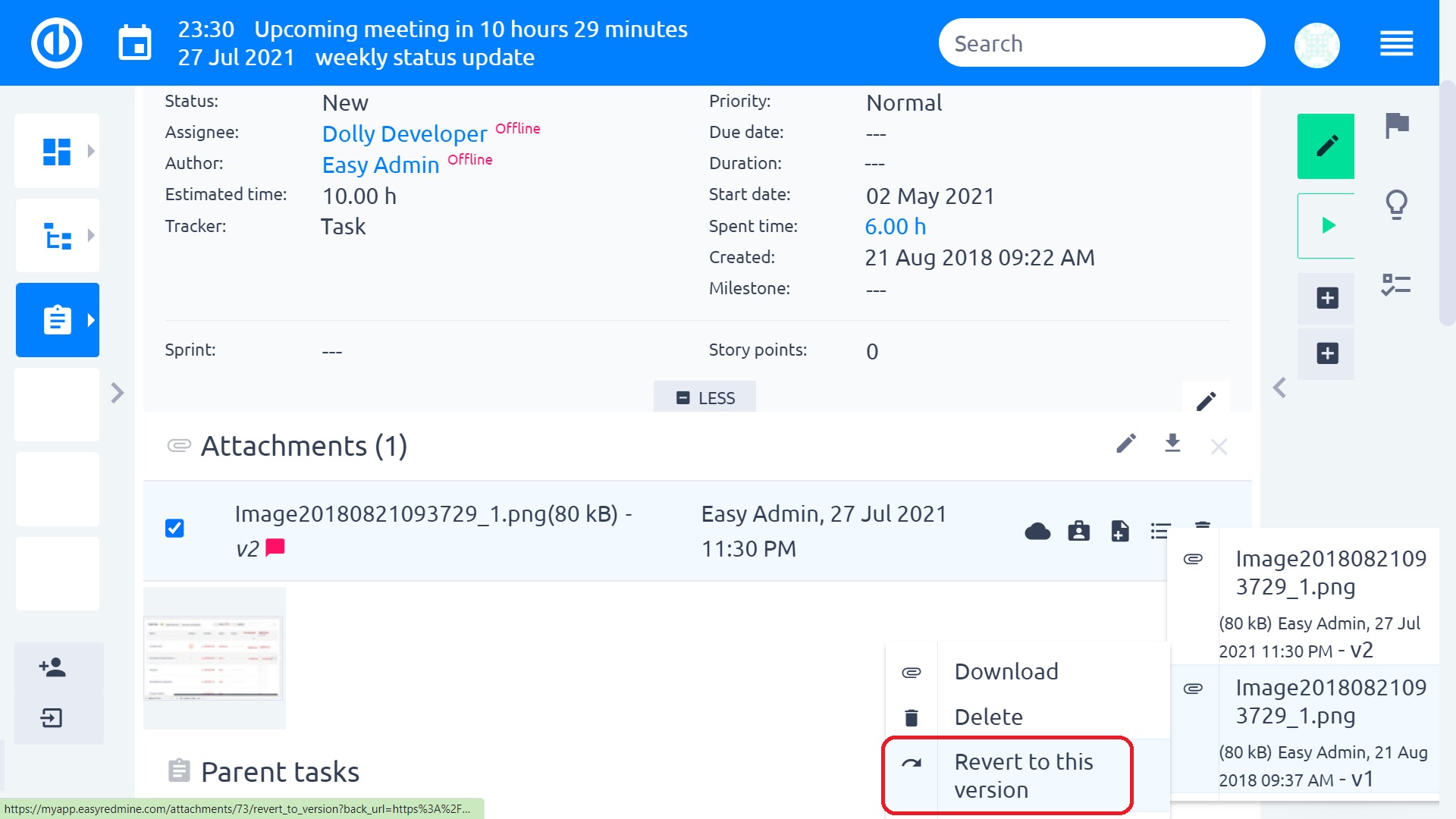Click the contact card icon for the attachment
Viewport: 1456px width, 819px height.
click(1079, 531)
